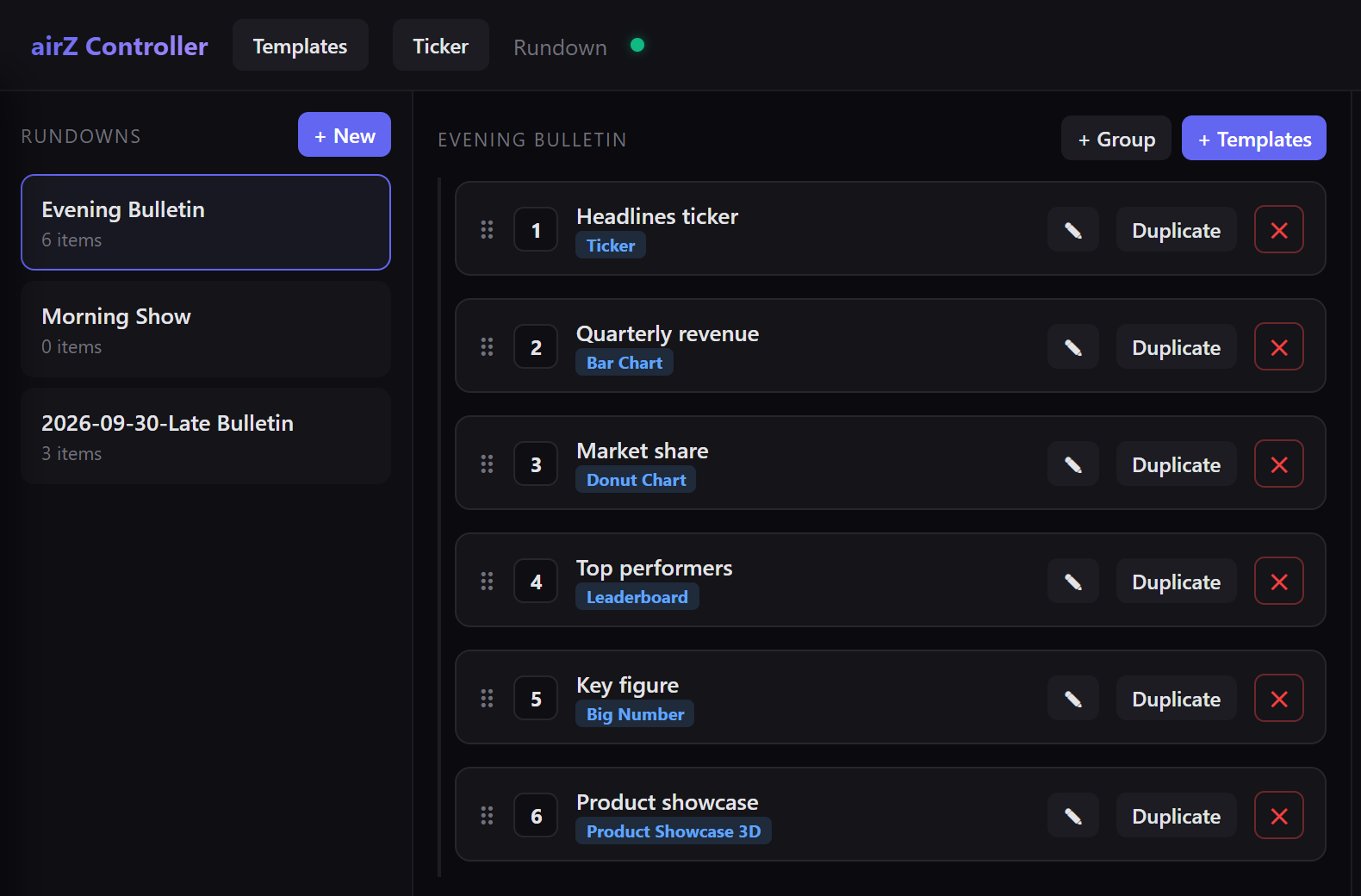The width and height of the screenshot is (1361, 896).
Task: Click the airZ Controller logo
Action: pyautogui.click(x=119, y=46)
